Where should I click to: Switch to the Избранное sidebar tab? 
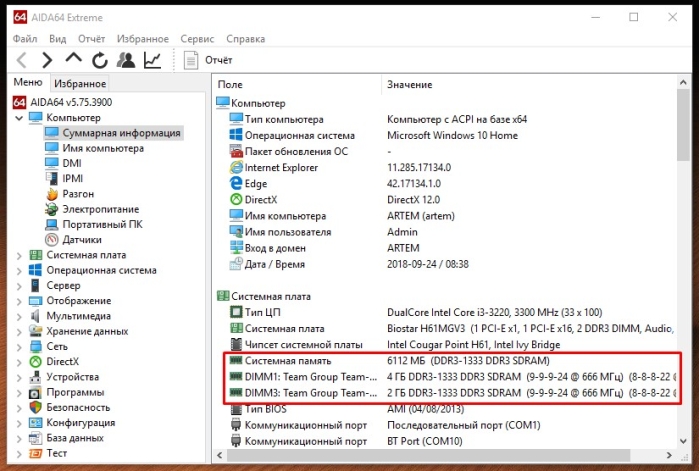pos(80,83)
